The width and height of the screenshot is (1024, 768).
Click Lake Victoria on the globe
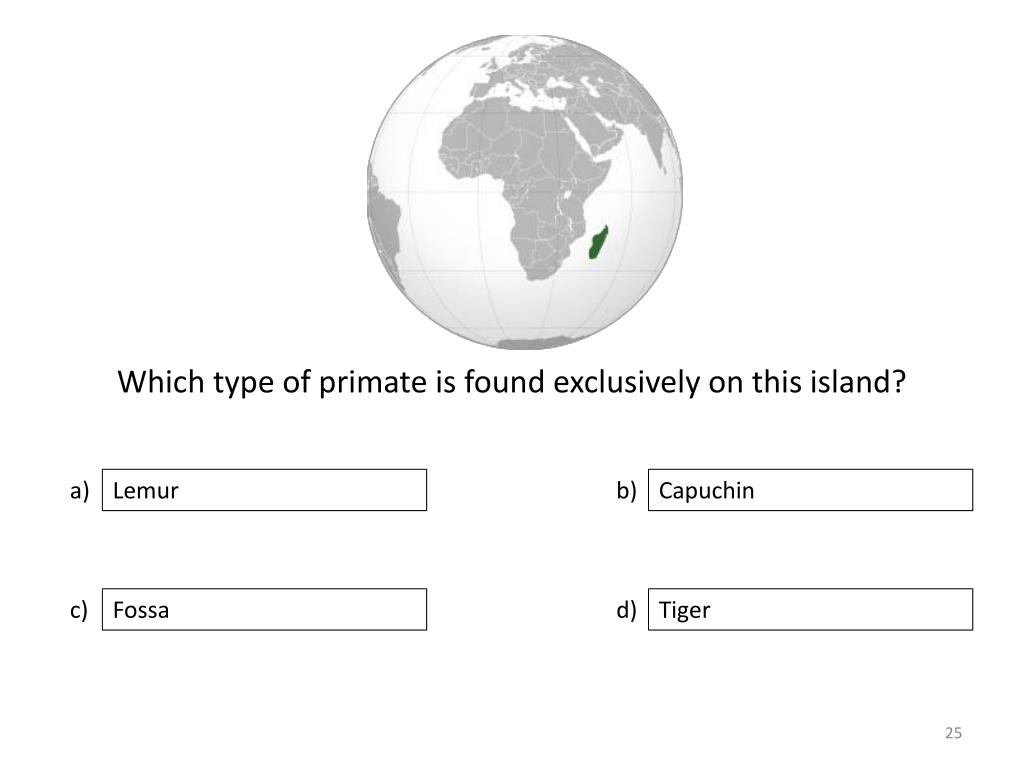569,194
